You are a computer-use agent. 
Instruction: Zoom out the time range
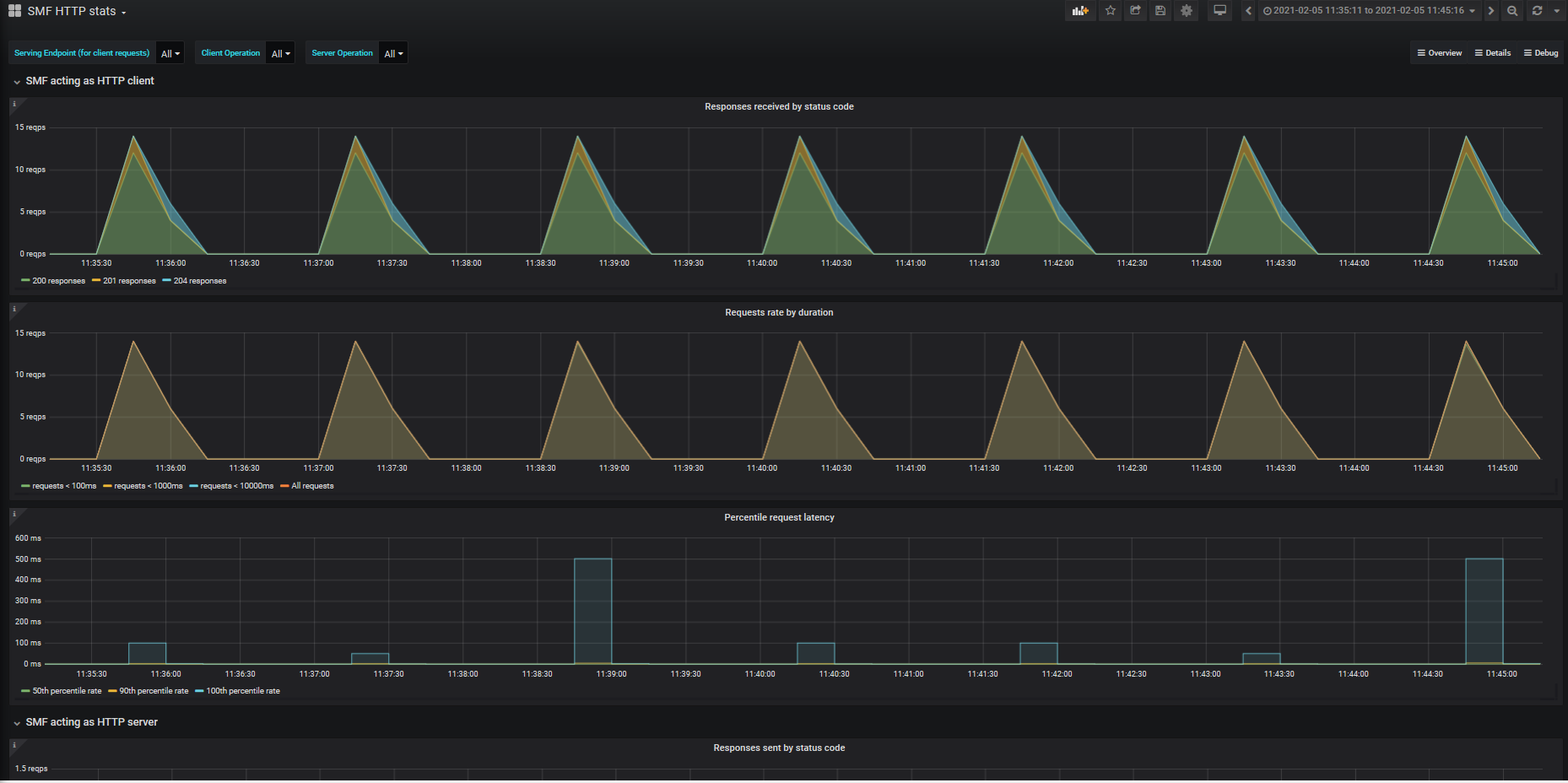[1512, 11]
